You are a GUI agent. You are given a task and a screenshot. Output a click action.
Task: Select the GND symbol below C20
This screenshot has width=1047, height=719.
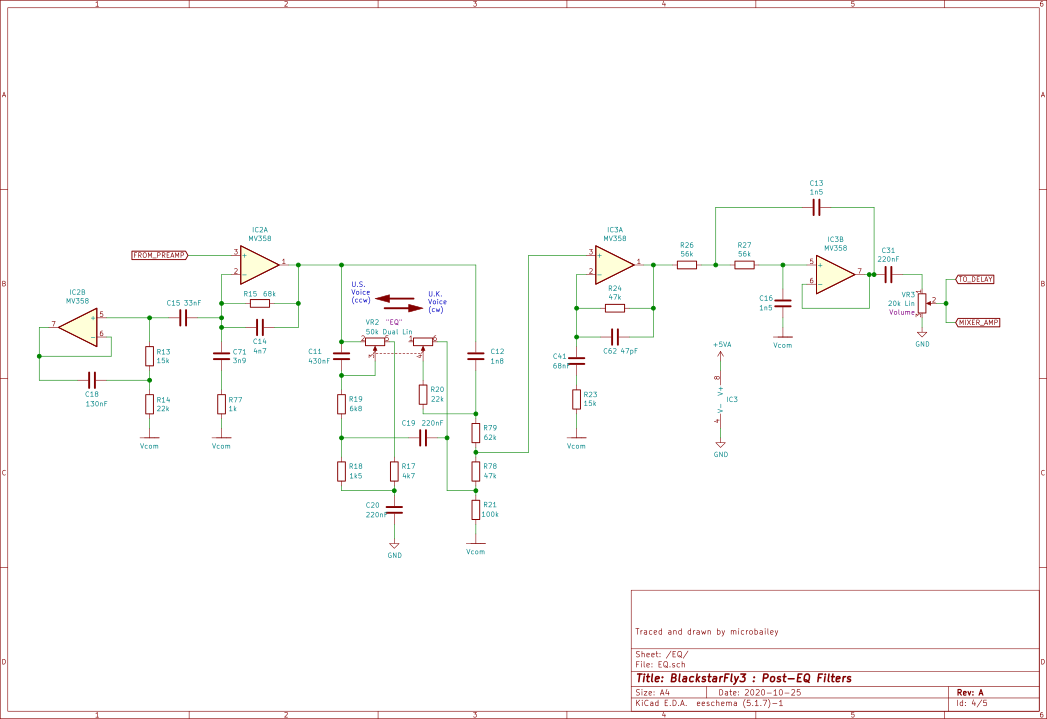tap(394, 544)
